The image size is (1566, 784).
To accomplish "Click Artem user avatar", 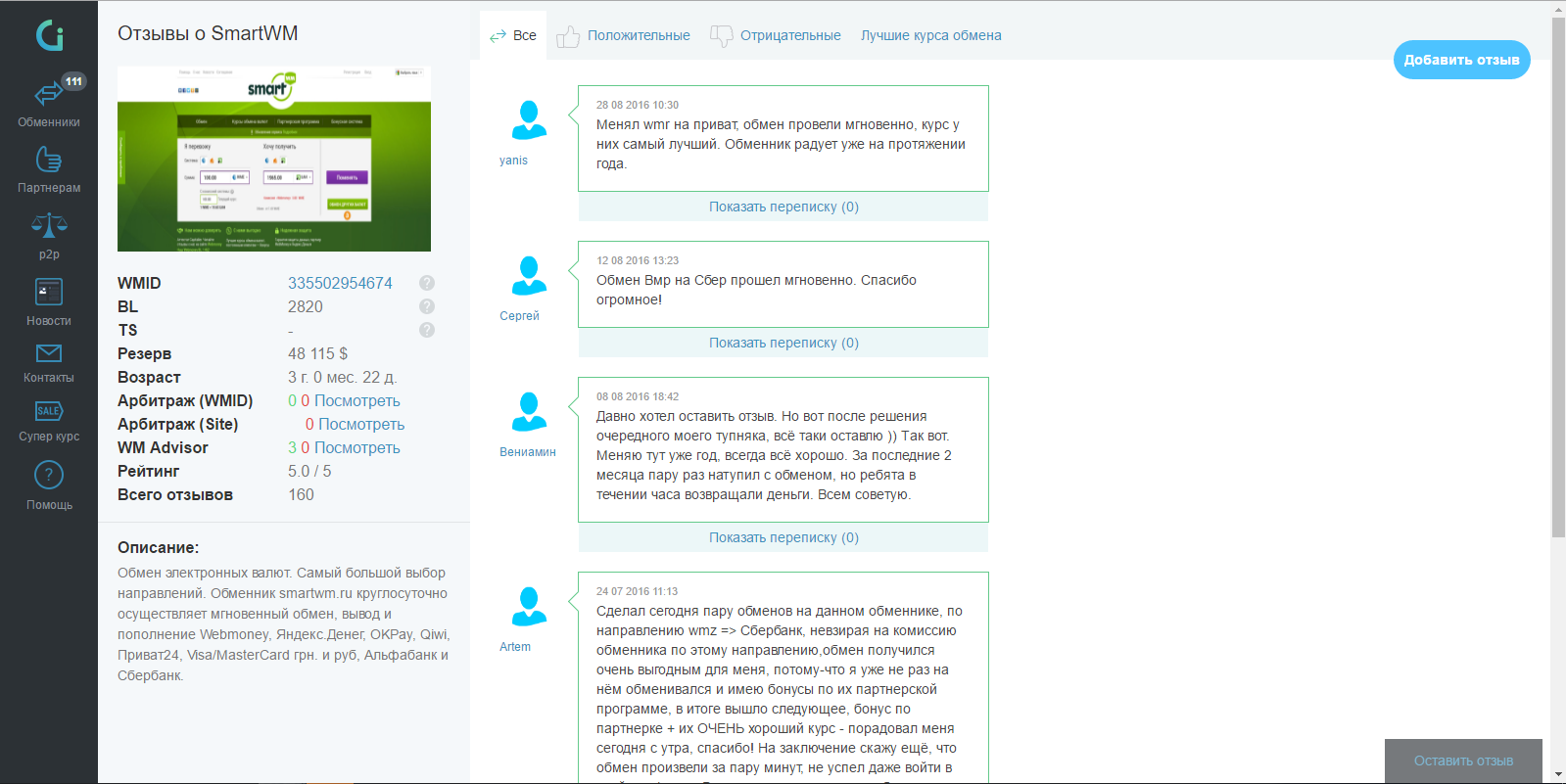I will 529,607.
